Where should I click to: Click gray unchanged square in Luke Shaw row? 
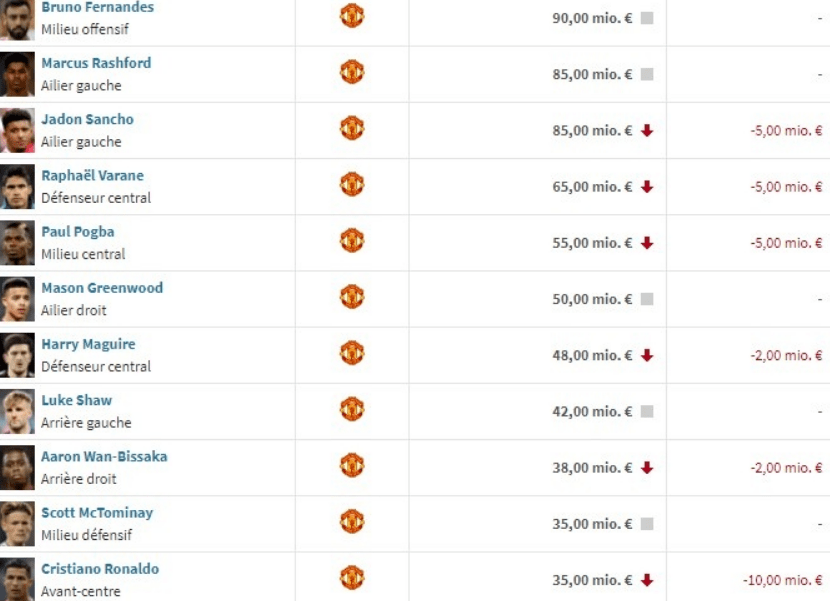pyautogui.click(x=647, y=411)
